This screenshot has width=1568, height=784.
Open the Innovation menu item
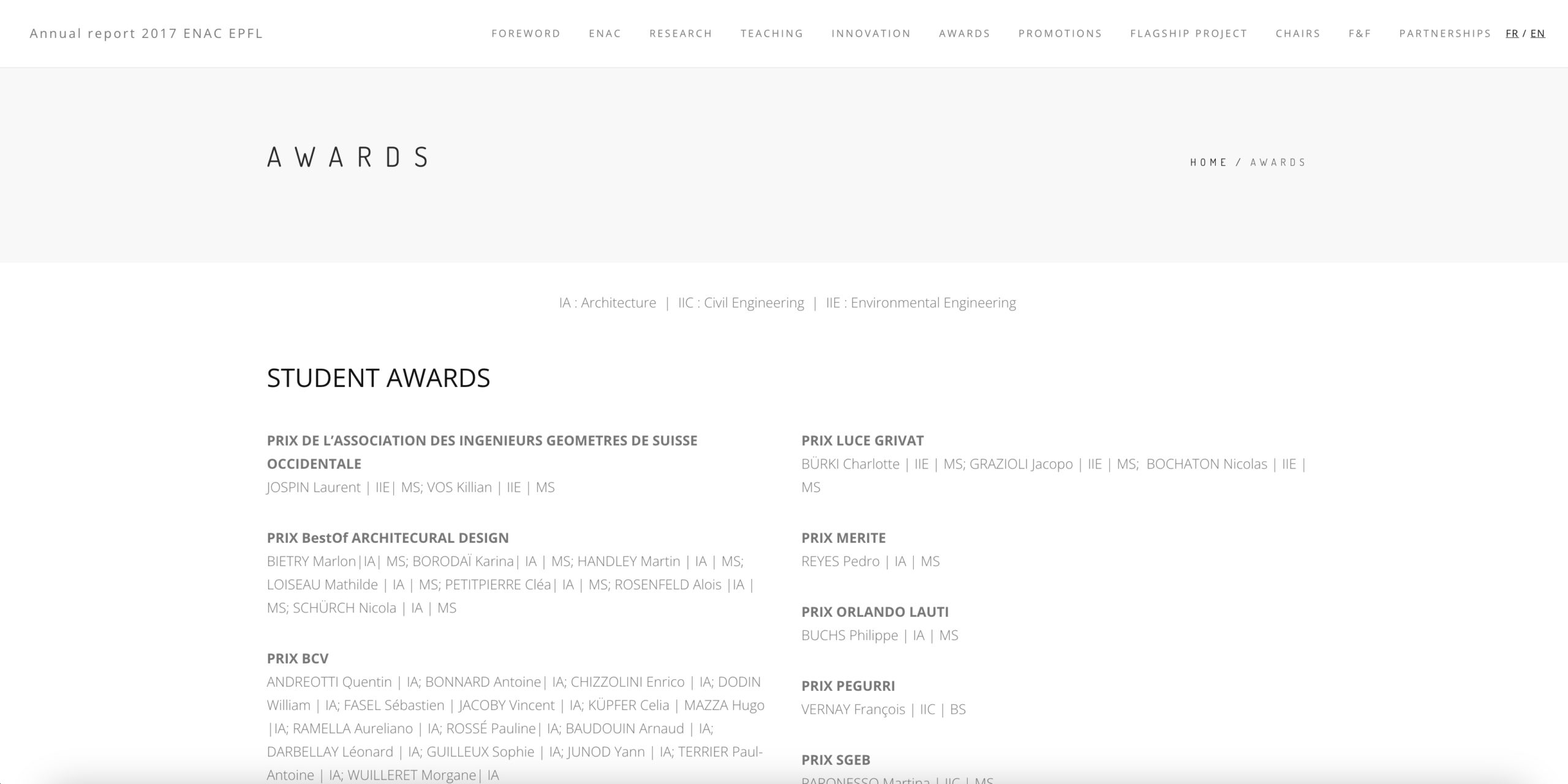point(870,34)
